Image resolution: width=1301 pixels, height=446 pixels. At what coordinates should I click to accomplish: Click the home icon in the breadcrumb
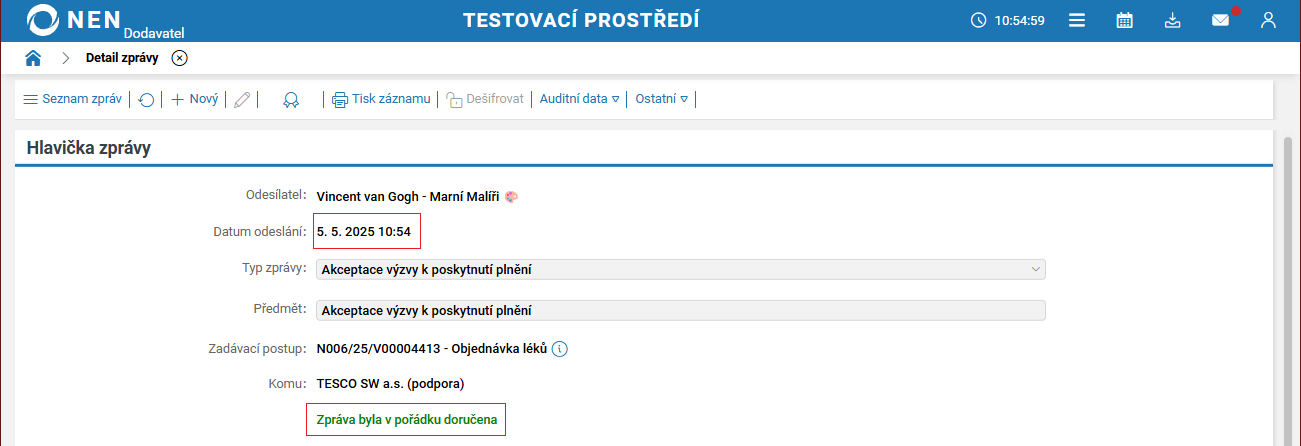[33, 58]
